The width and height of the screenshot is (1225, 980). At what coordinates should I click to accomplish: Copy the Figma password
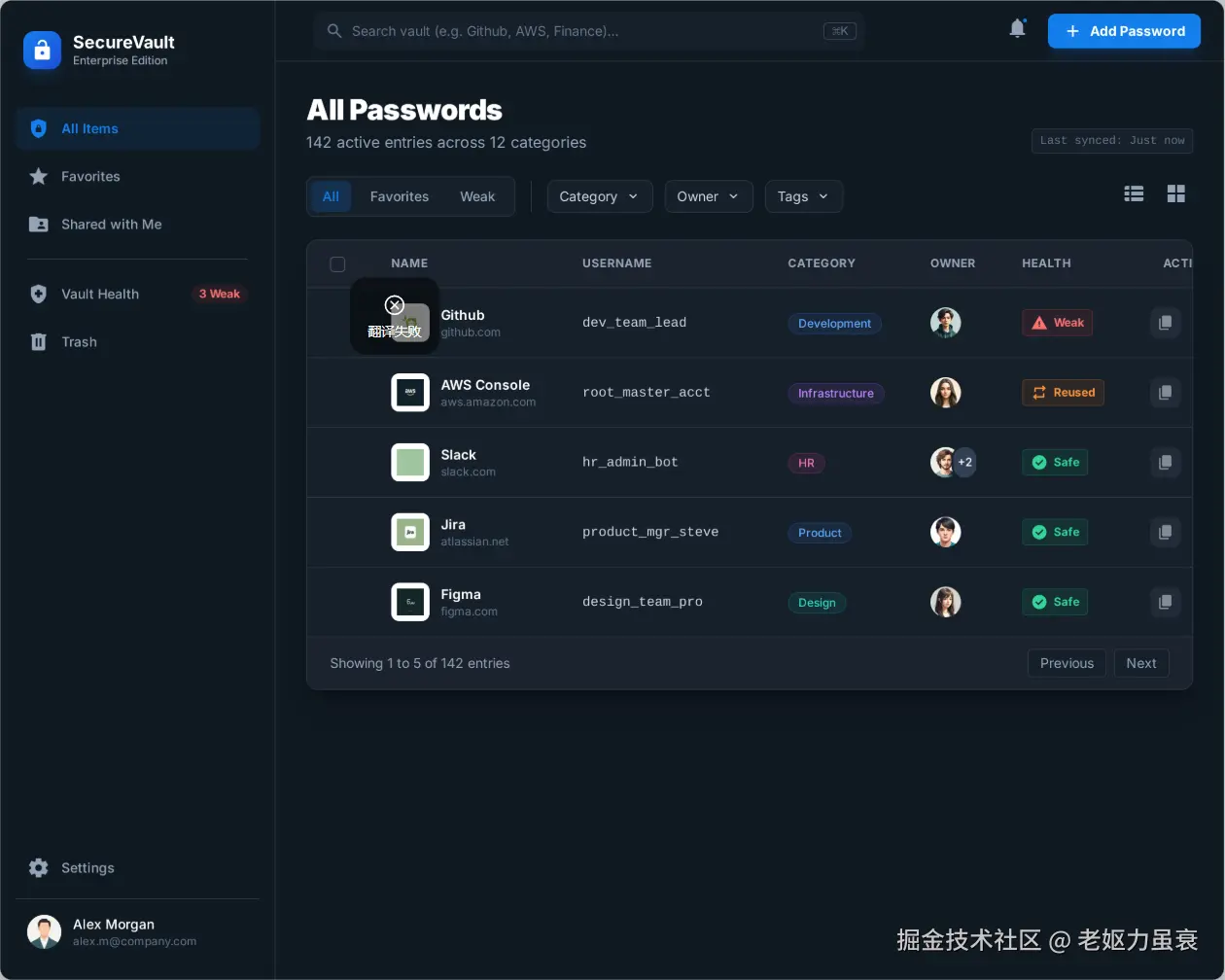1165,602
